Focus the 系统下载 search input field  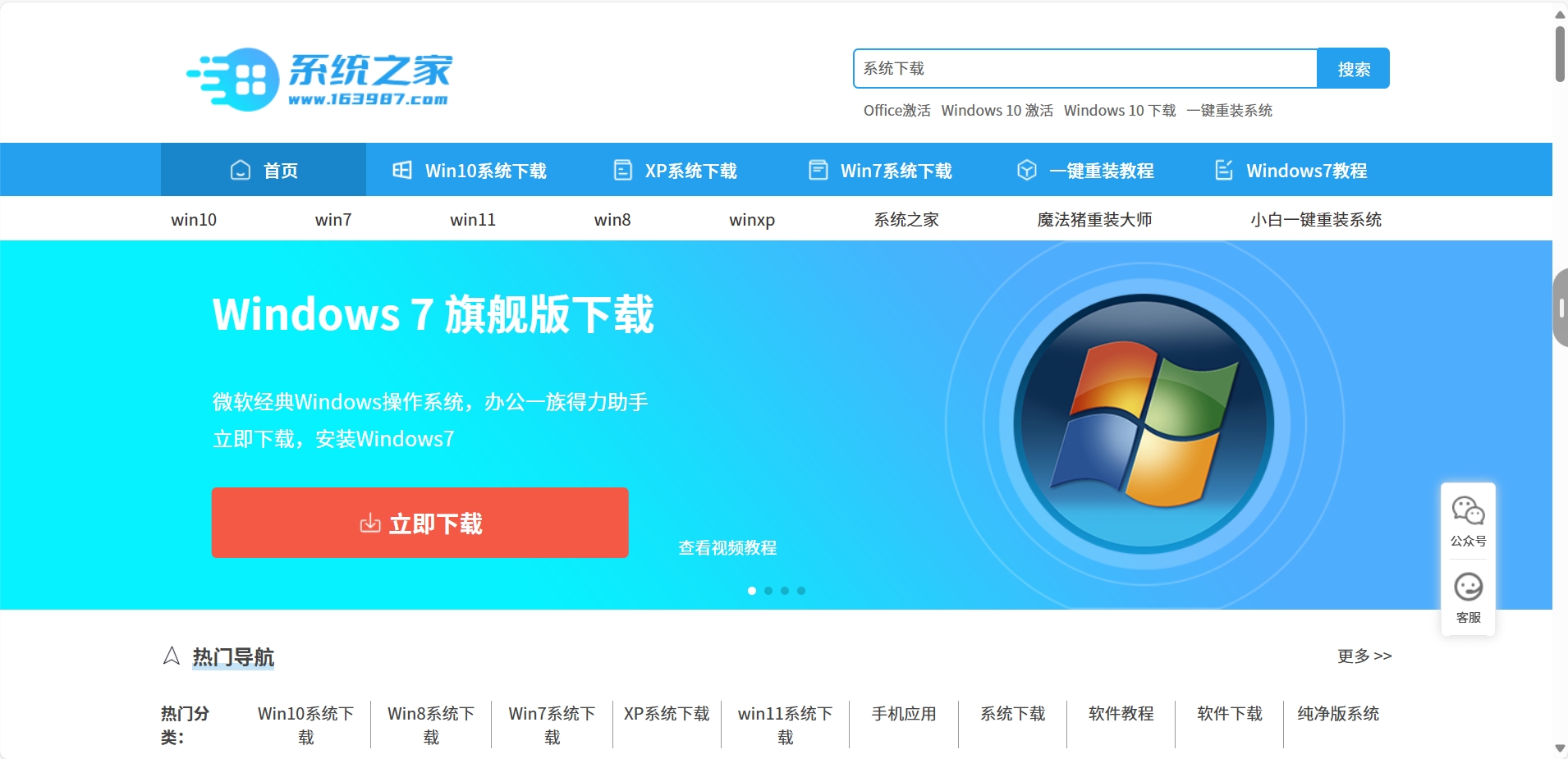pyautogui.click(x=1085, y=68)
